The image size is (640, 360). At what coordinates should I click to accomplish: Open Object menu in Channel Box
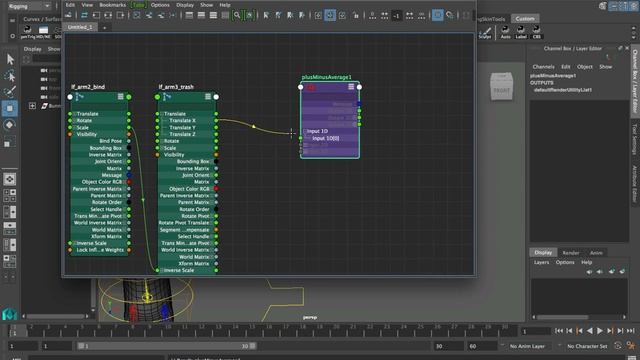[x=584, y=67]
